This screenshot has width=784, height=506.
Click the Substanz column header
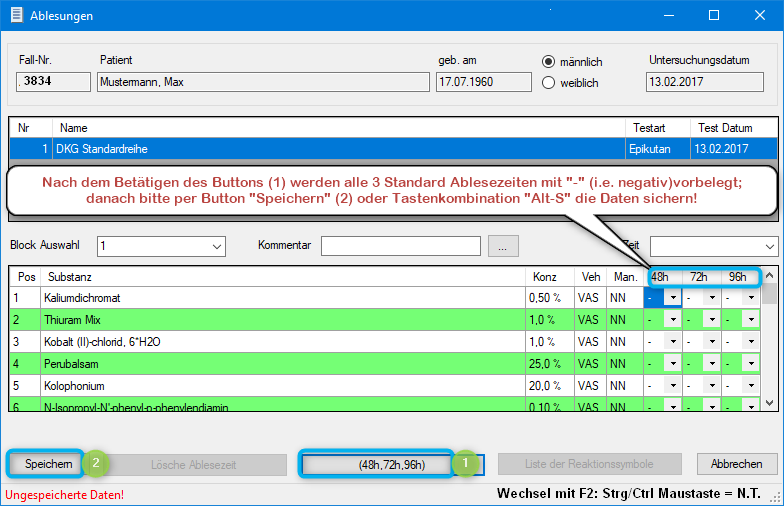pyautogui.click(x=280, y=276)
